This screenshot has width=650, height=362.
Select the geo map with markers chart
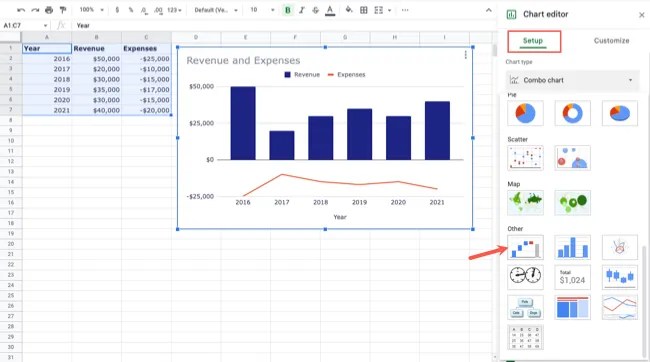click(572, 203)
